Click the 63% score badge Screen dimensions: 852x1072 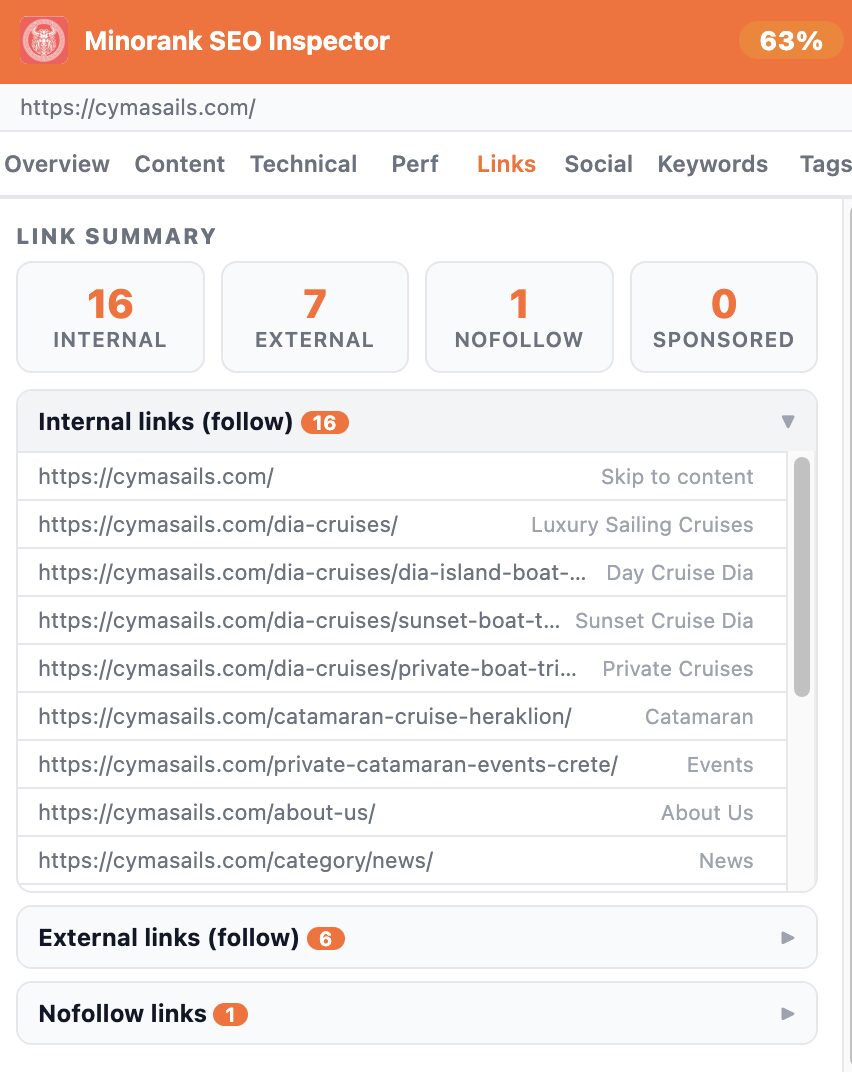click(790, 40)
